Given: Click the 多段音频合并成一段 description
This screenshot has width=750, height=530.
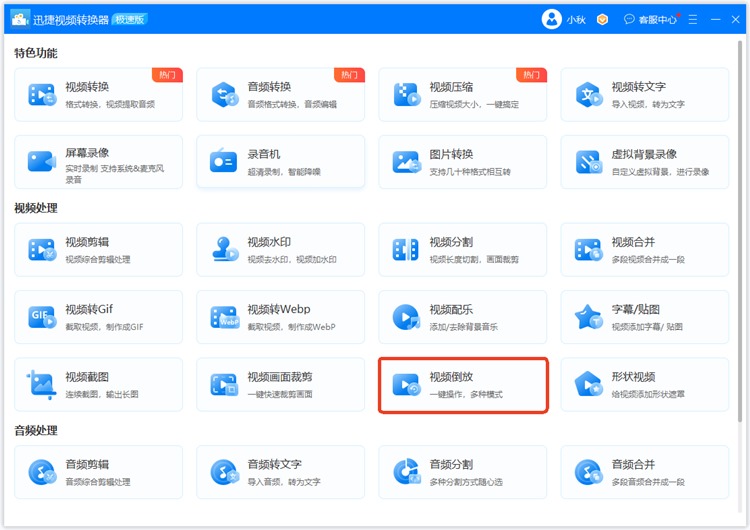Looking at the screenshot, I should click(648, 482).
